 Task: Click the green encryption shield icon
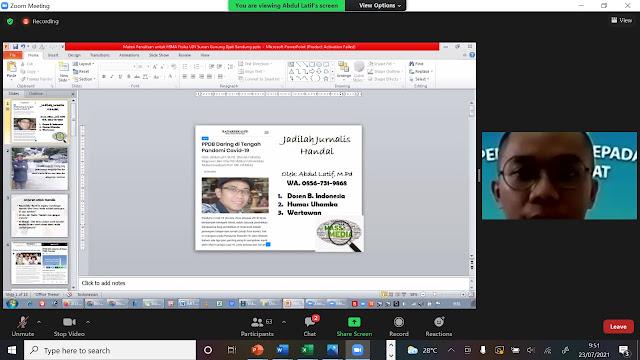click(x=10, y=21)
